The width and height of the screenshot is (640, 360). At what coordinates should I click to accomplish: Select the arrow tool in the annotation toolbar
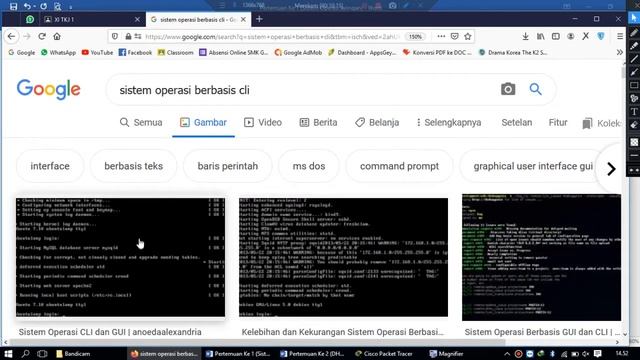click(634, 72)
